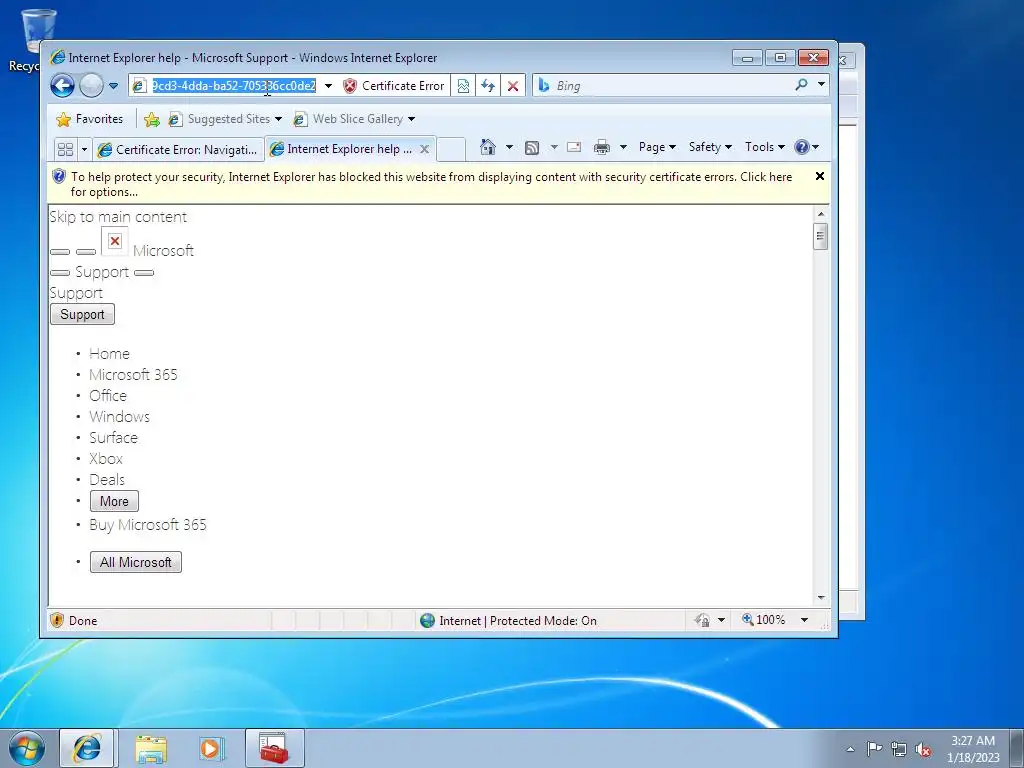Open the Windows link
This screenshot has height=768, width=1024.
tap(120, 417)
